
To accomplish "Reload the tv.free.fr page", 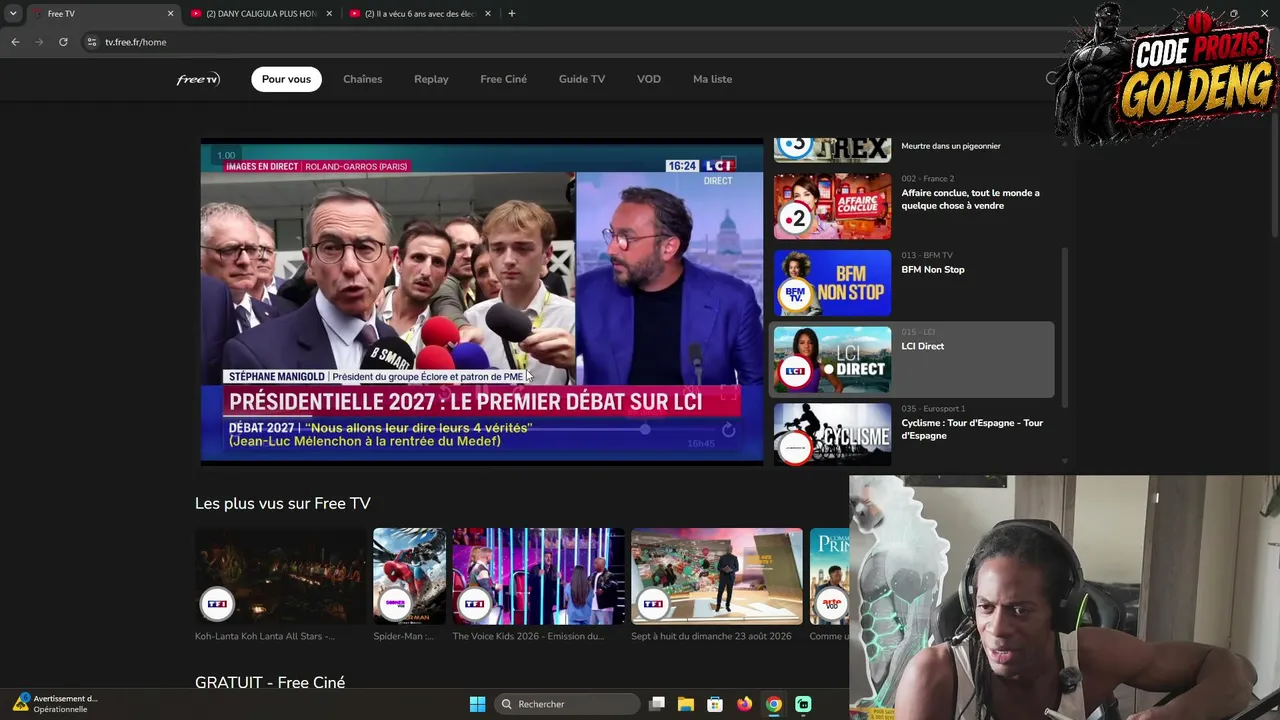I will [63, 42].
